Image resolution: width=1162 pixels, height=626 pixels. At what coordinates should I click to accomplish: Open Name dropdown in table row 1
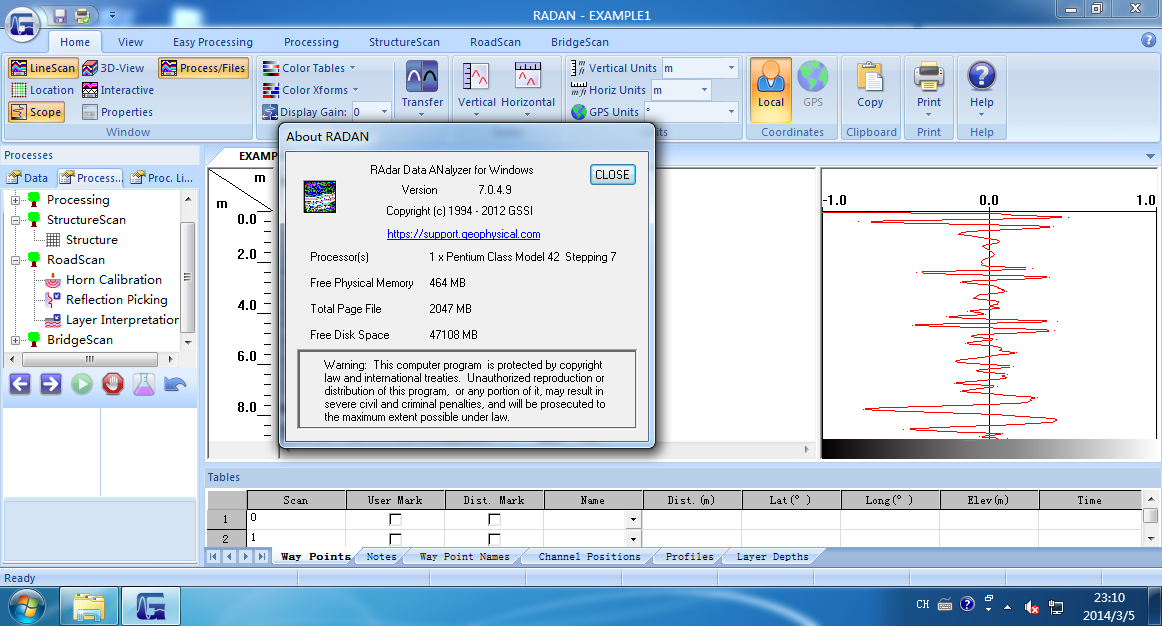[x=633, y=519]
